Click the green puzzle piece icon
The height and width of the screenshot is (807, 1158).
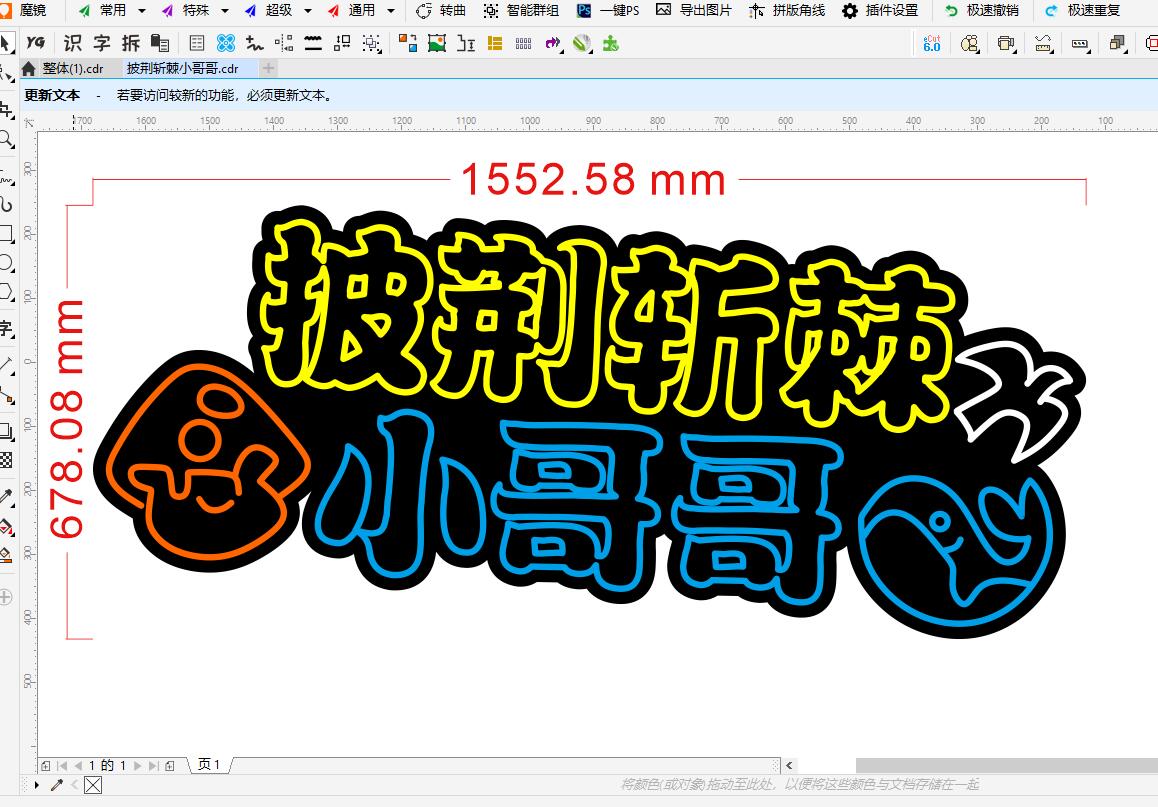pos(611,44)
